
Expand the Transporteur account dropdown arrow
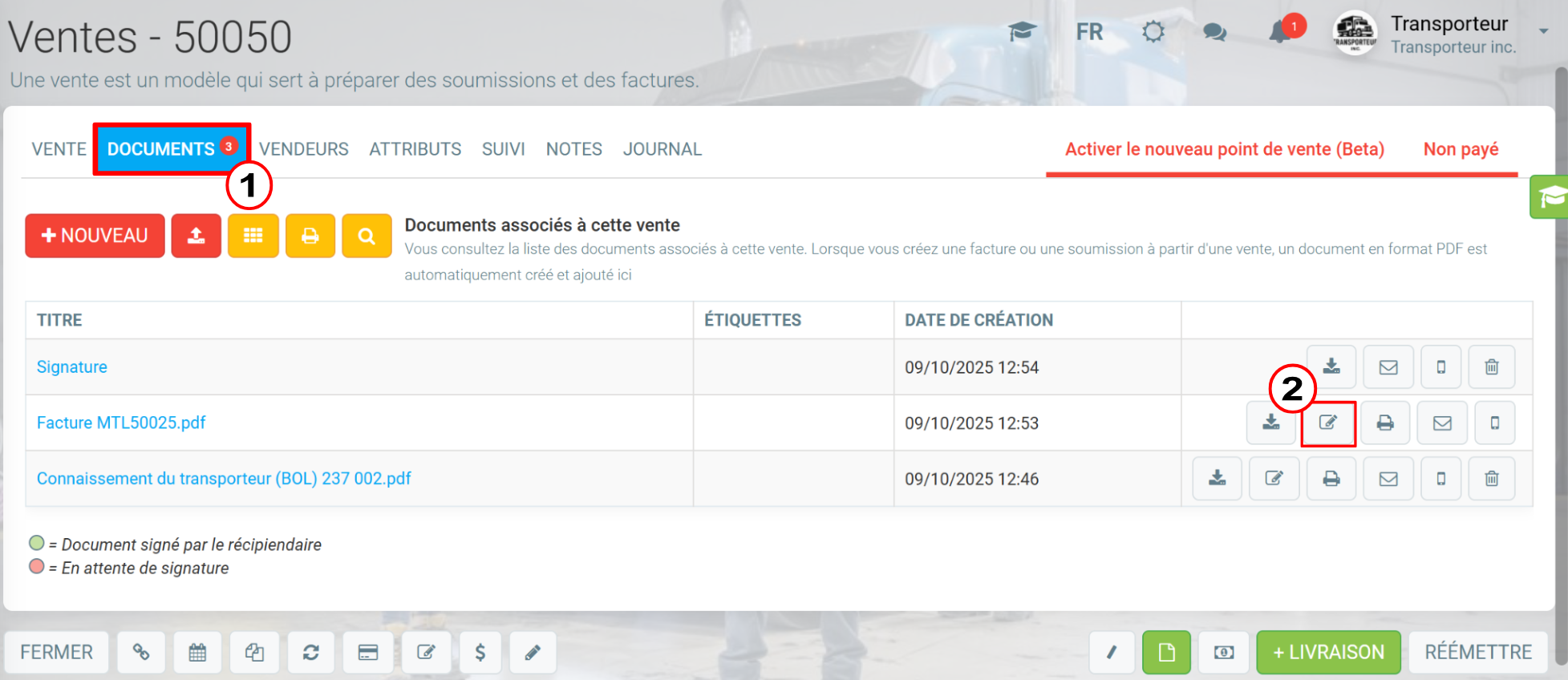tap(1543, 31)
